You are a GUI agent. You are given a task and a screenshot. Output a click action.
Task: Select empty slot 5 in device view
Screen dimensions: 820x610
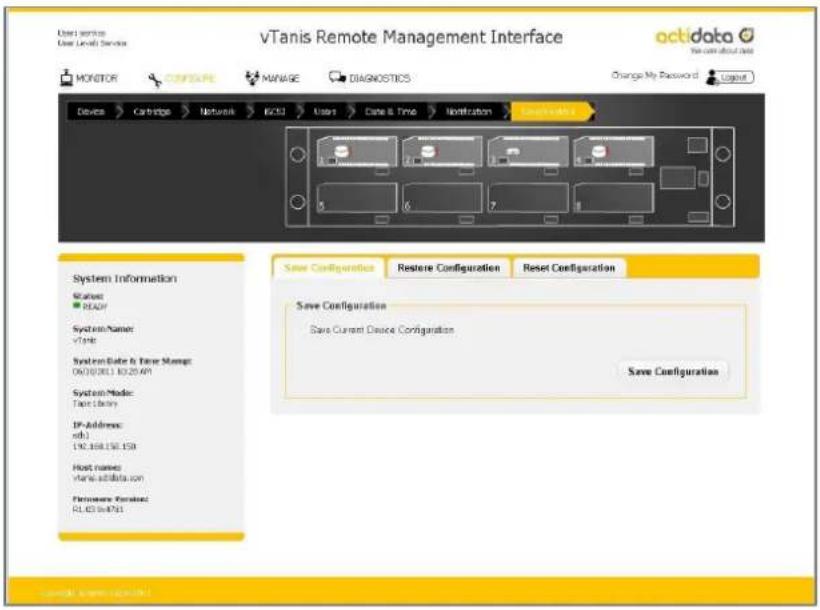[x=357, y=198]
